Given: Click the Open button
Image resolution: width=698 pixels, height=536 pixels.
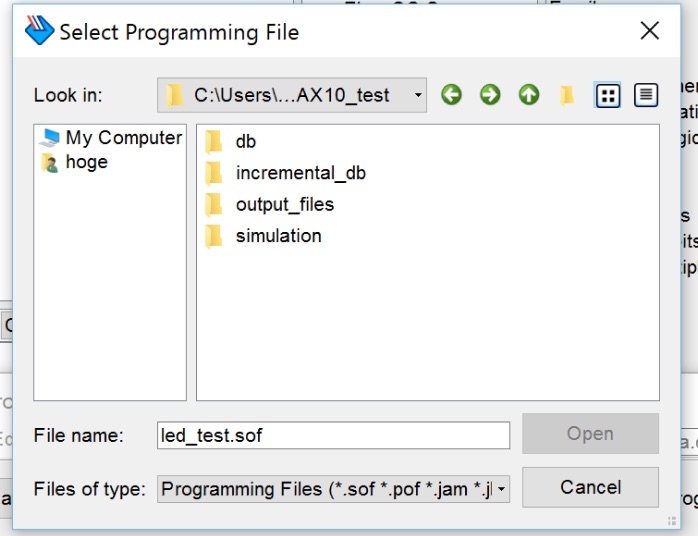Looking at the screenshot, I should coord(590,434).
